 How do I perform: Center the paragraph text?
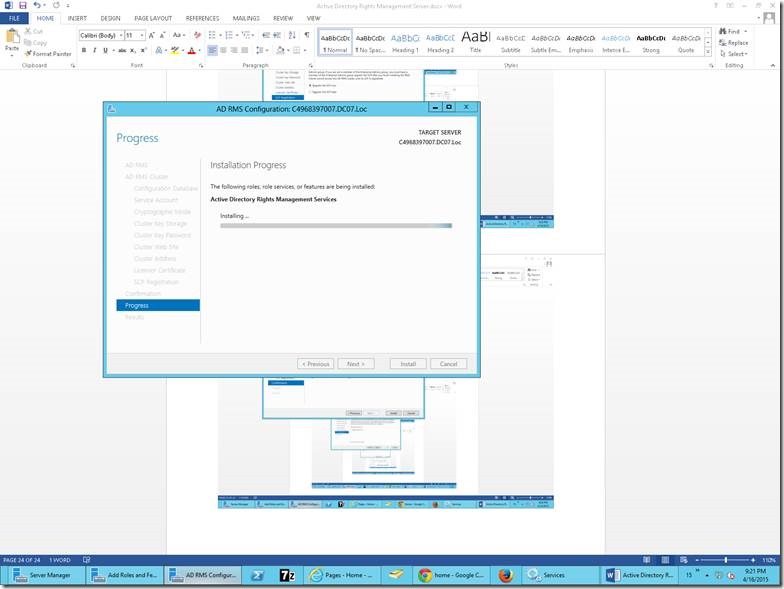[x=224, y=50]
